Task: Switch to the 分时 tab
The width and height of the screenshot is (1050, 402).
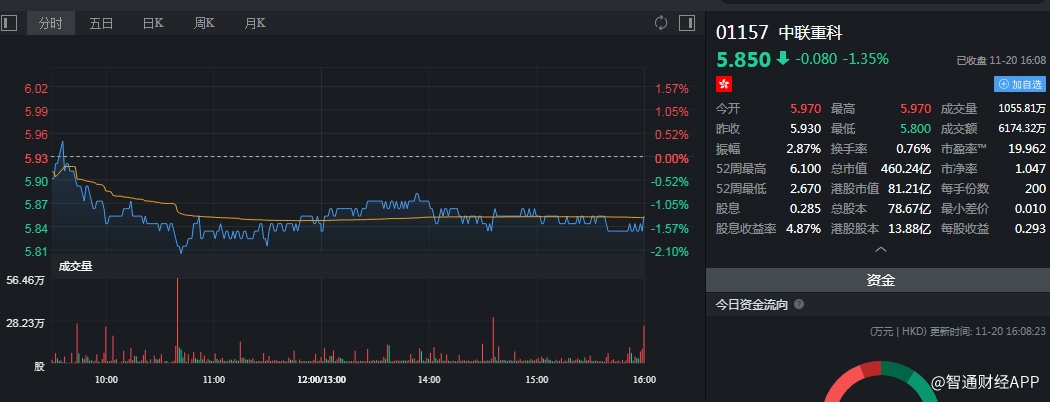Action: [x=50, y=22]
